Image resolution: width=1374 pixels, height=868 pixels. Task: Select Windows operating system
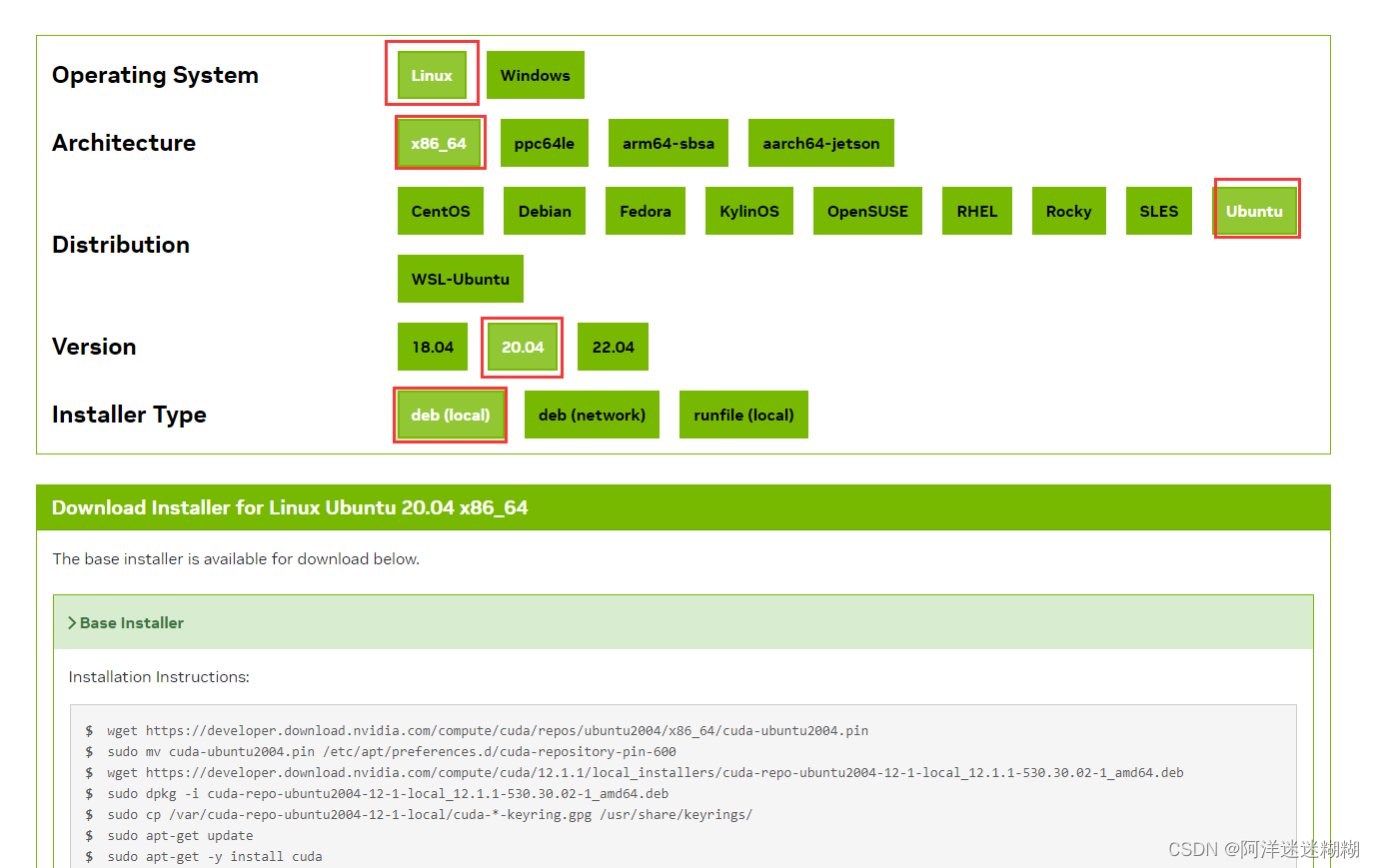pos(536,75)
